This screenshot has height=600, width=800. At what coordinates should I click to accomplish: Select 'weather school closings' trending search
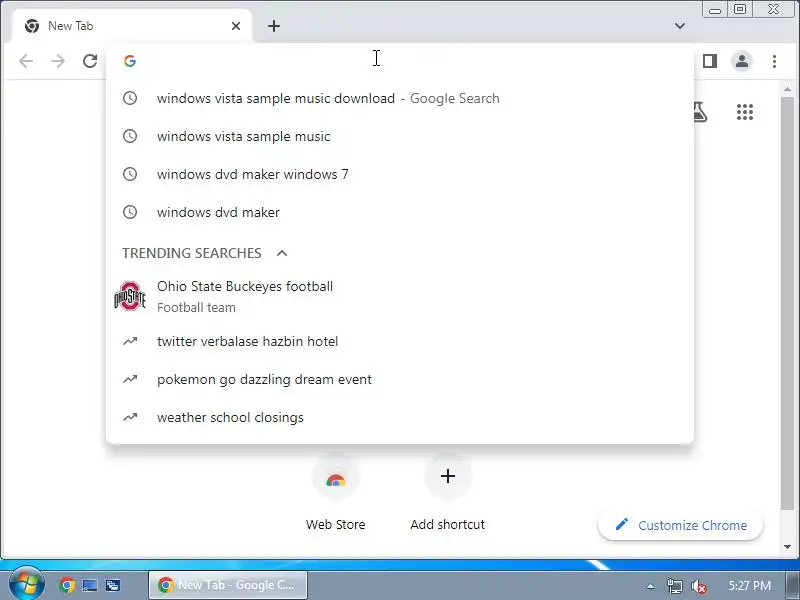[x=399, y=417]
